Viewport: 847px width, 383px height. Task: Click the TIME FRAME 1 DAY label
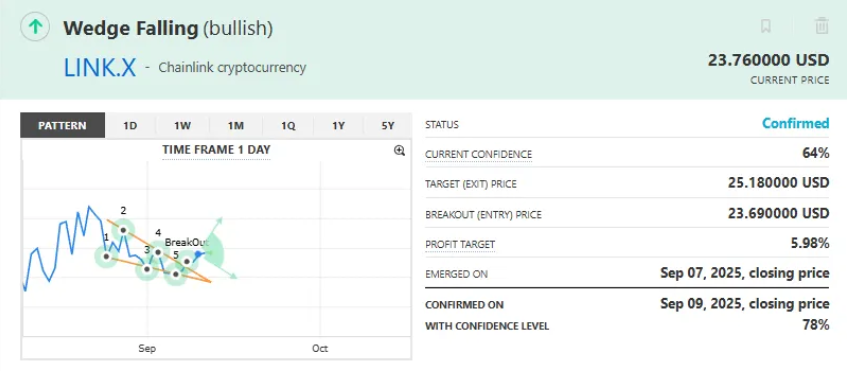(216, 150)
